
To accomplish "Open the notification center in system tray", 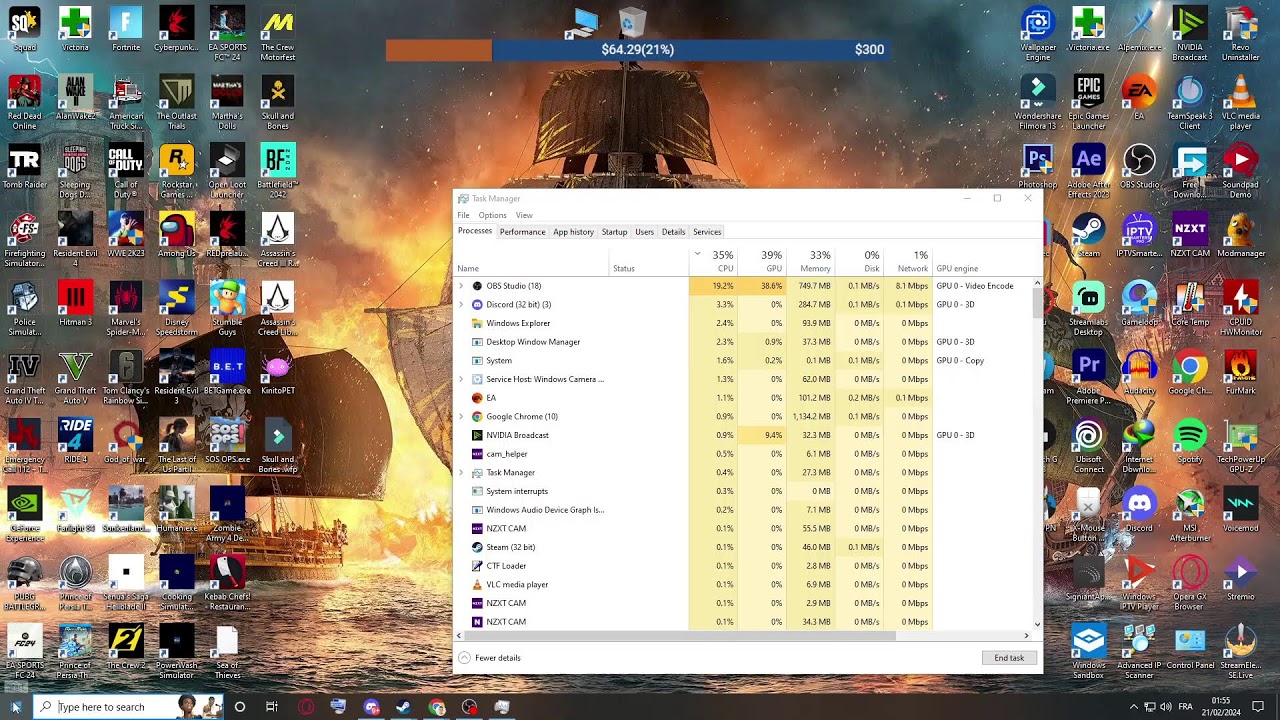I will pos(1258,707).
